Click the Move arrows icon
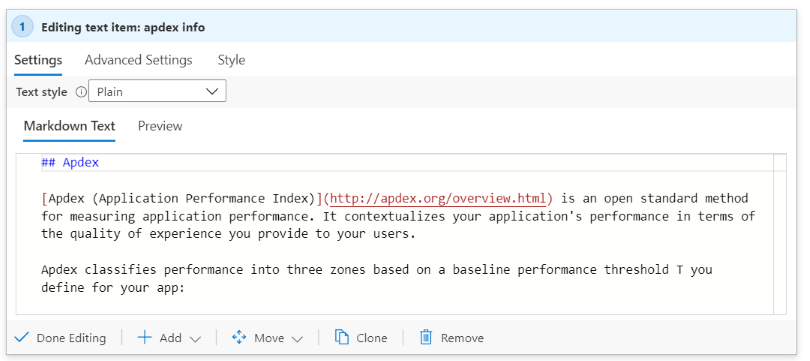This screenshot has height=361, width=810. click(239, 338)
